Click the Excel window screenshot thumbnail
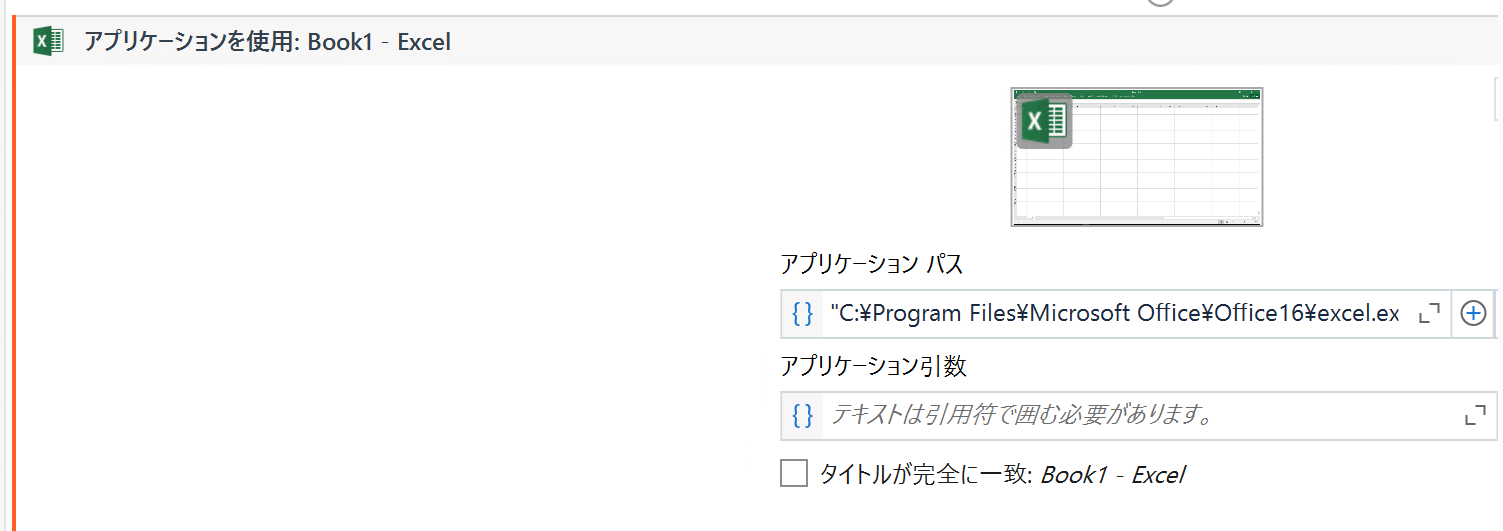 pos(1137,157)
